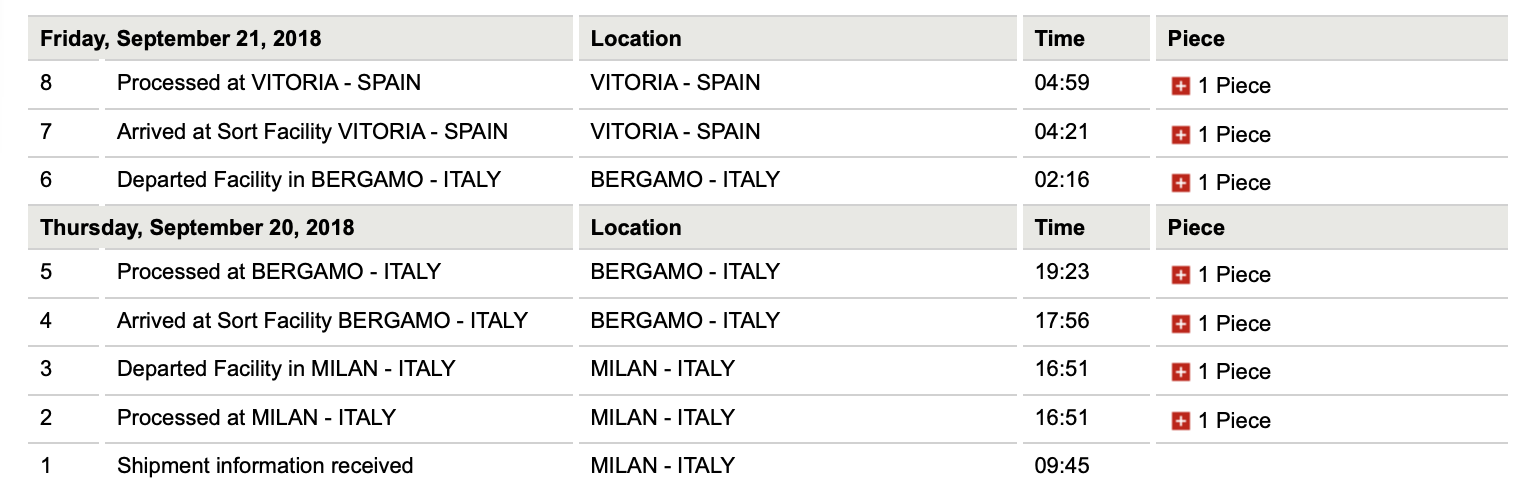Image resolution: width=1524 pixels, height=486 pixels.
Task: Click the Friday, September 21, 2018 header
Action: tap(181, 39)
